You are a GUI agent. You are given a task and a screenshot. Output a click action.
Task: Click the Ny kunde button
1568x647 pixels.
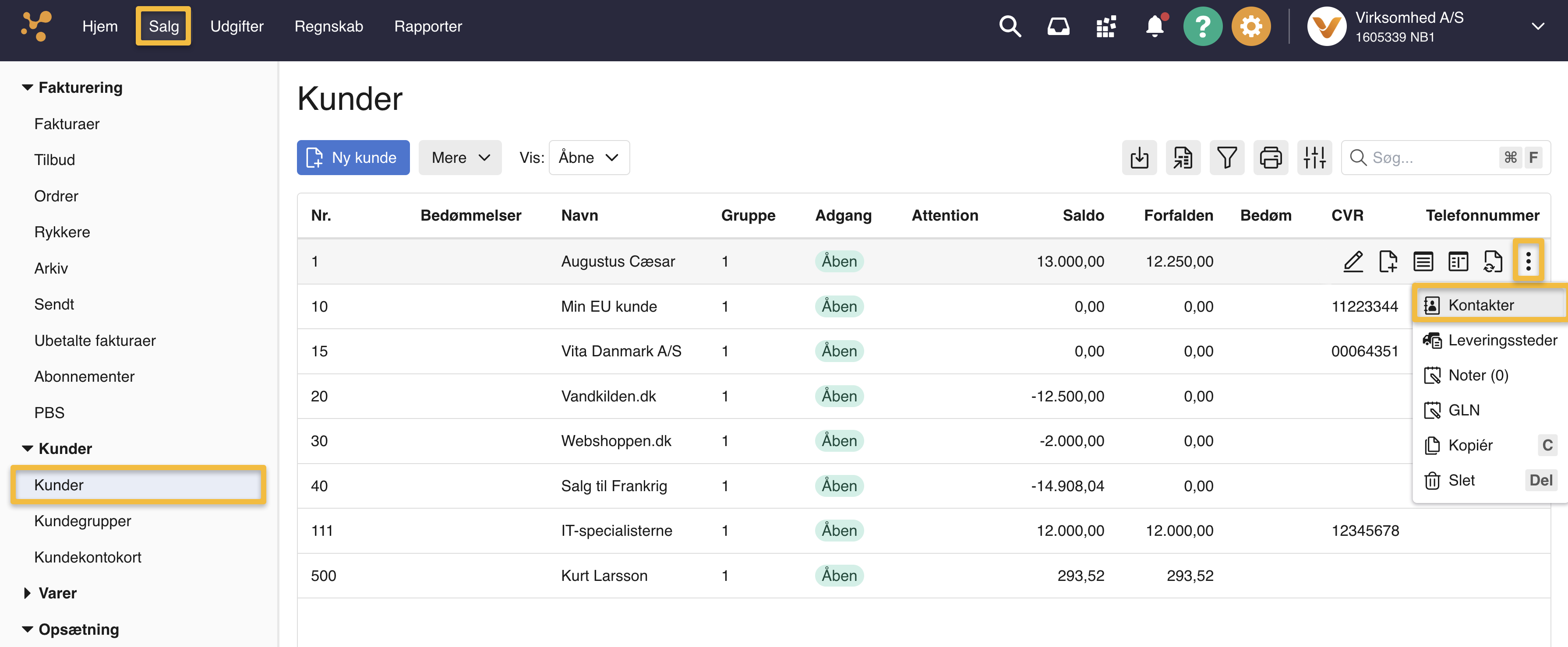click(x=353, y=158)
